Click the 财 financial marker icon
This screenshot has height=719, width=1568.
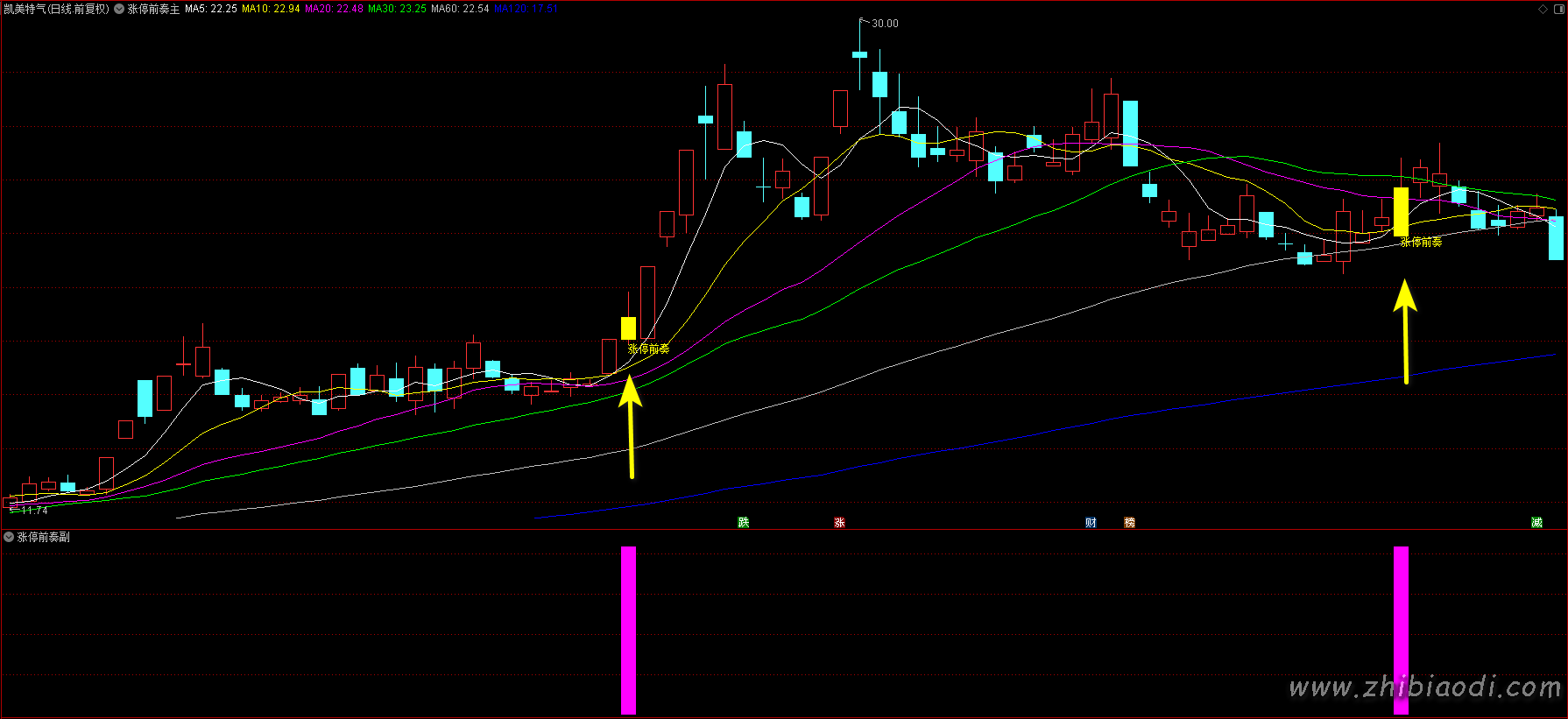(x=1091, y=523)
